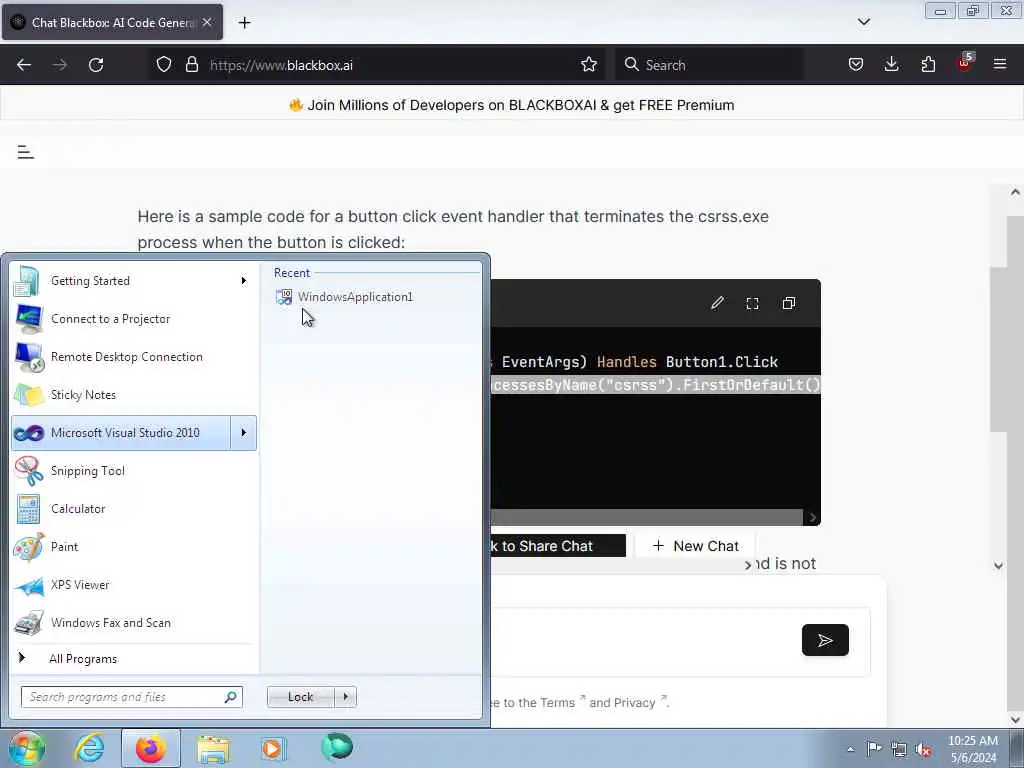Open the Firefox application menu
This screenshot has height=768, width=1024.
pos(1000,65)
